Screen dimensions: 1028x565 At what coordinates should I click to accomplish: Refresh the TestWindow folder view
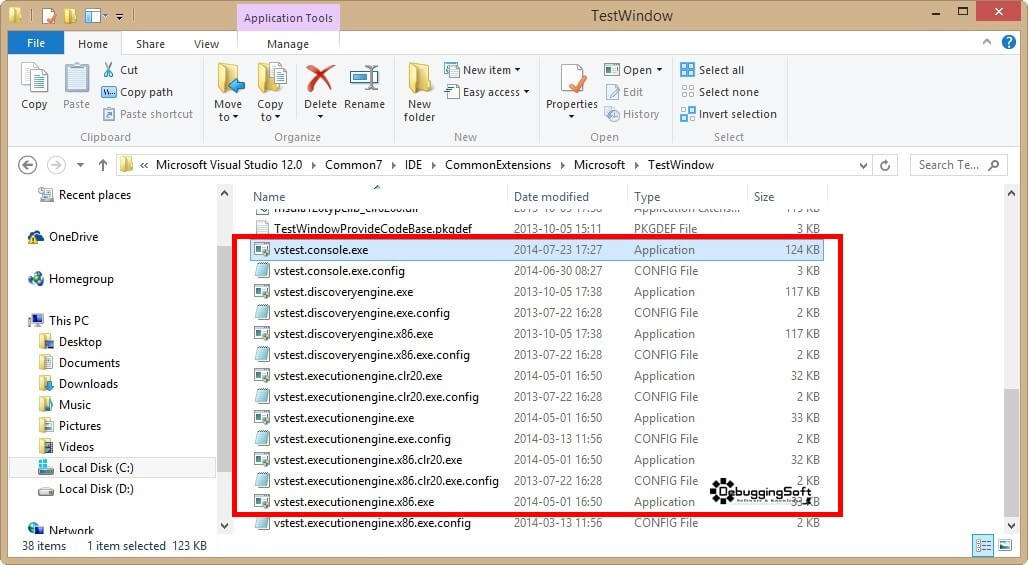885,165
